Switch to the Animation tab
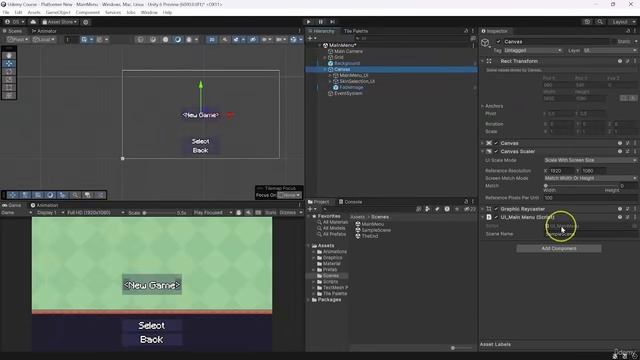This screenshot has width=640, height=360. (44, 205)
